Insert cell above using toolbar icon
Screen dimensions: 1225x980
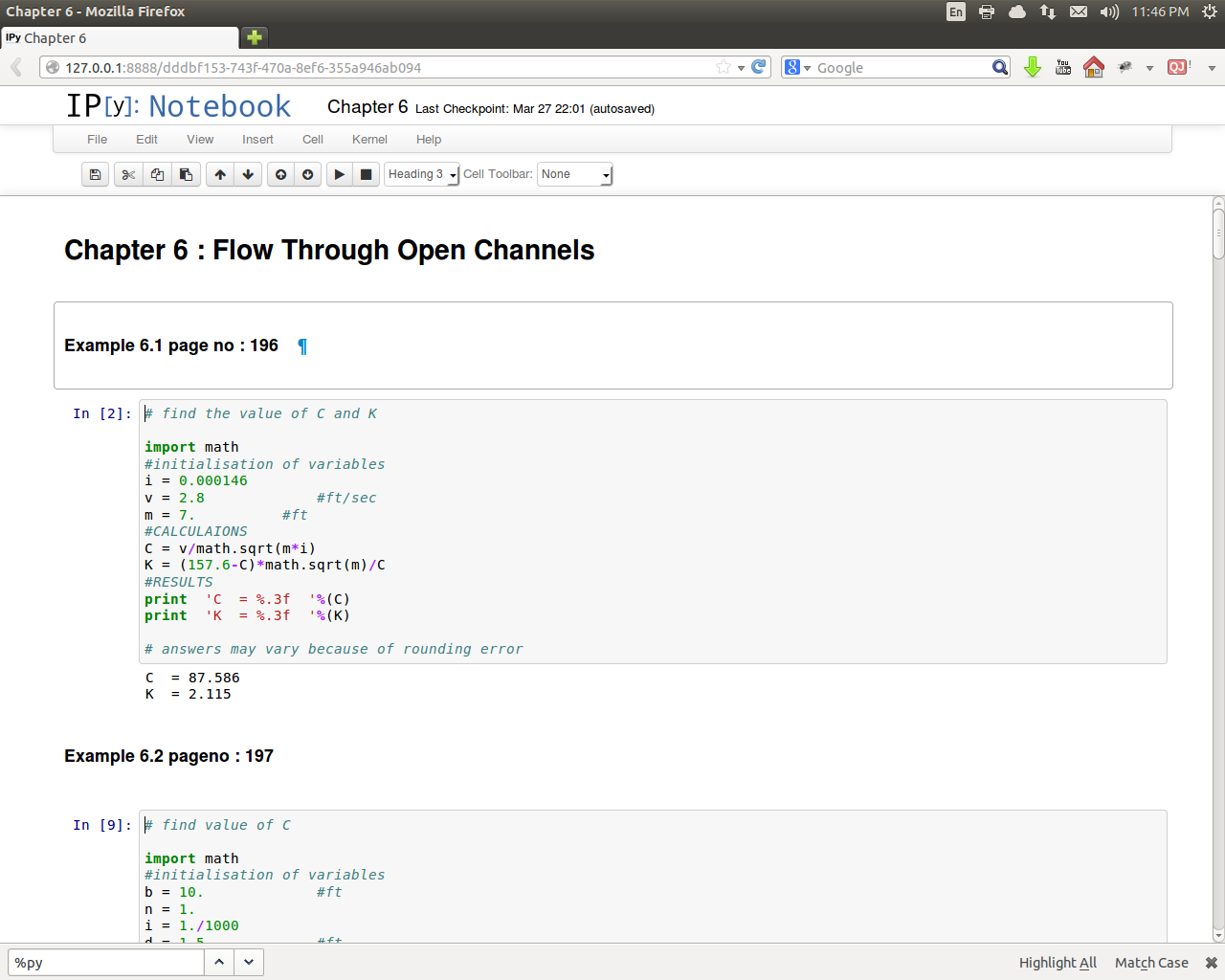[x=280, y=174]
